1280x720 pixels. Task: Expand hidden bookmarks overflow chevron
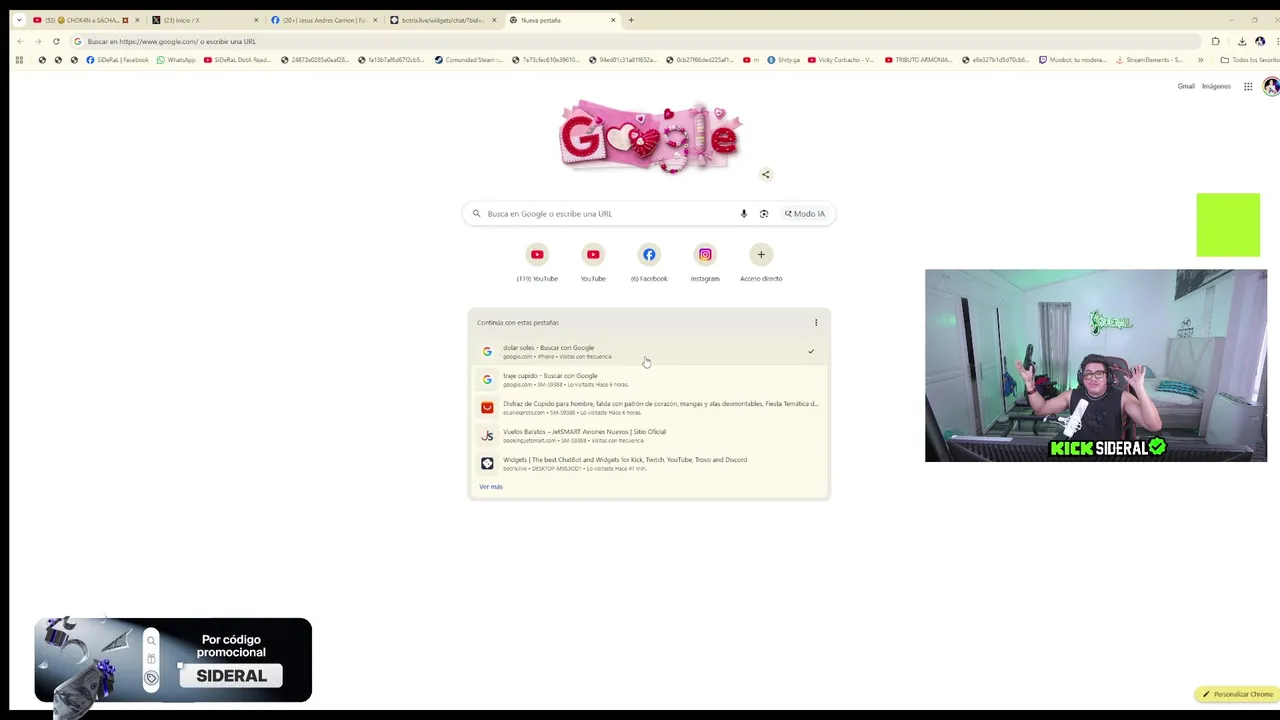(x=1200, y=60)
